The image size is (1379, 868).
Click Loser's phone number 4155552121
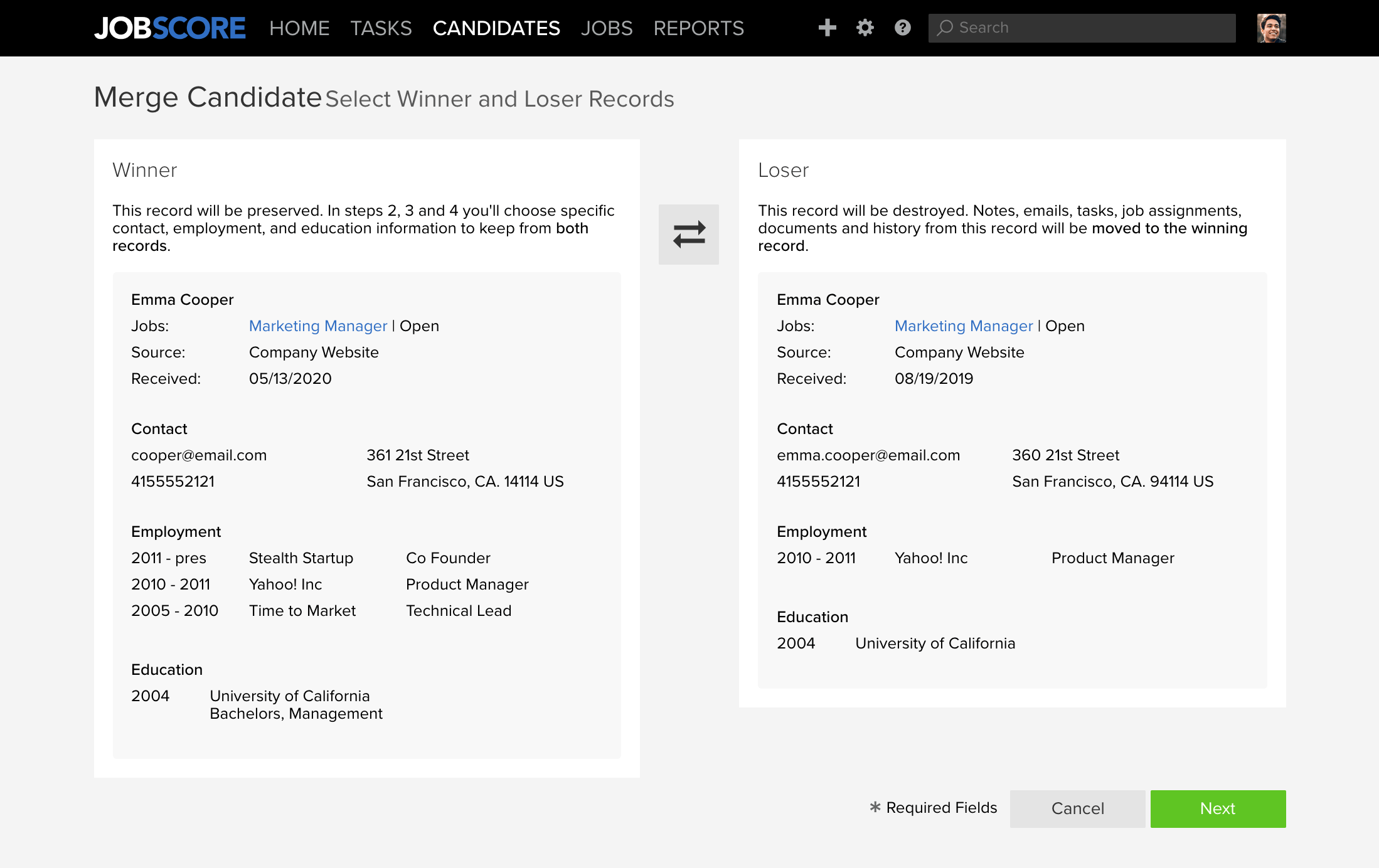(819, 482)
